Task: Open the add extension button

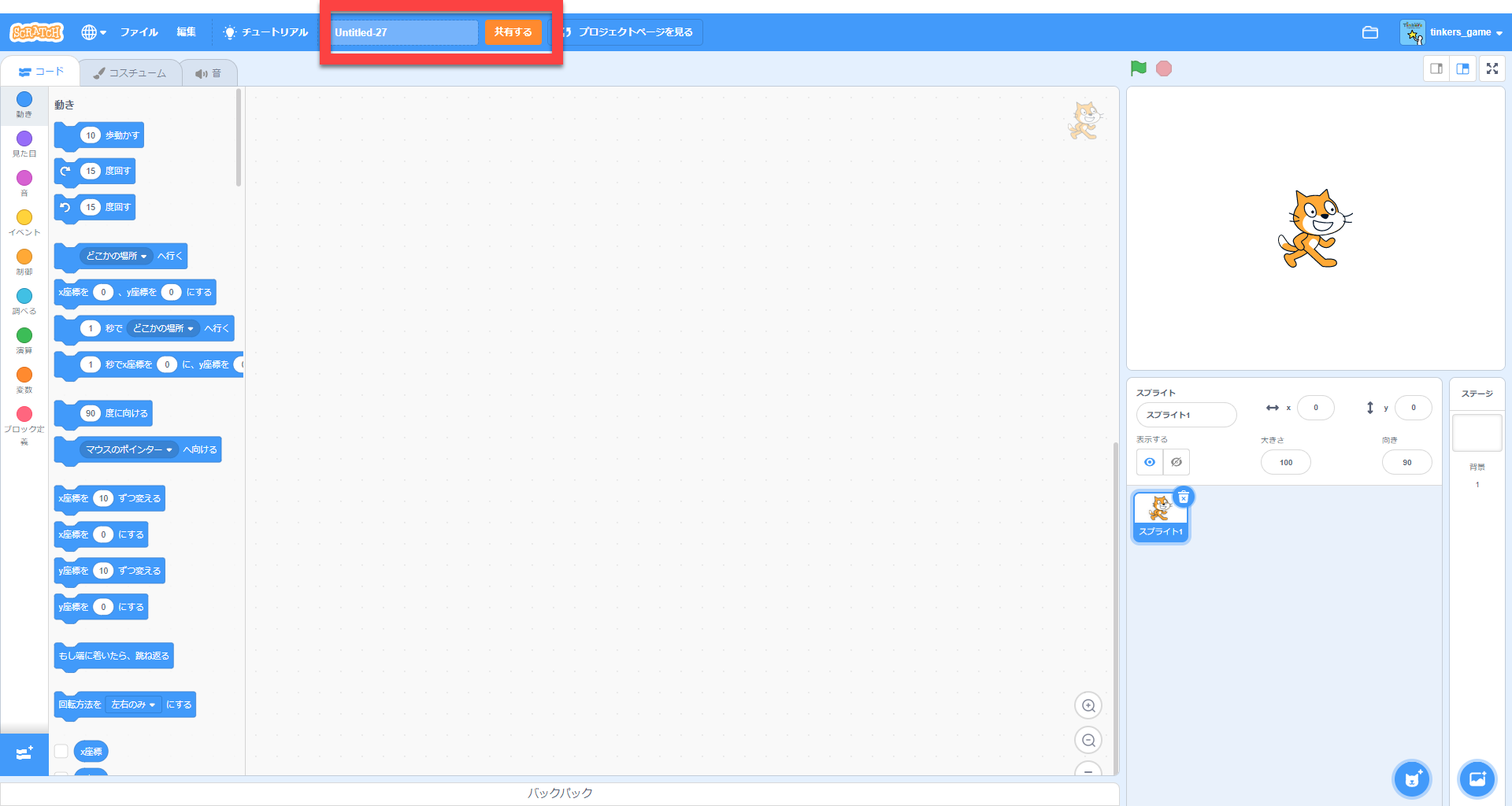Action: pos(24,753)
